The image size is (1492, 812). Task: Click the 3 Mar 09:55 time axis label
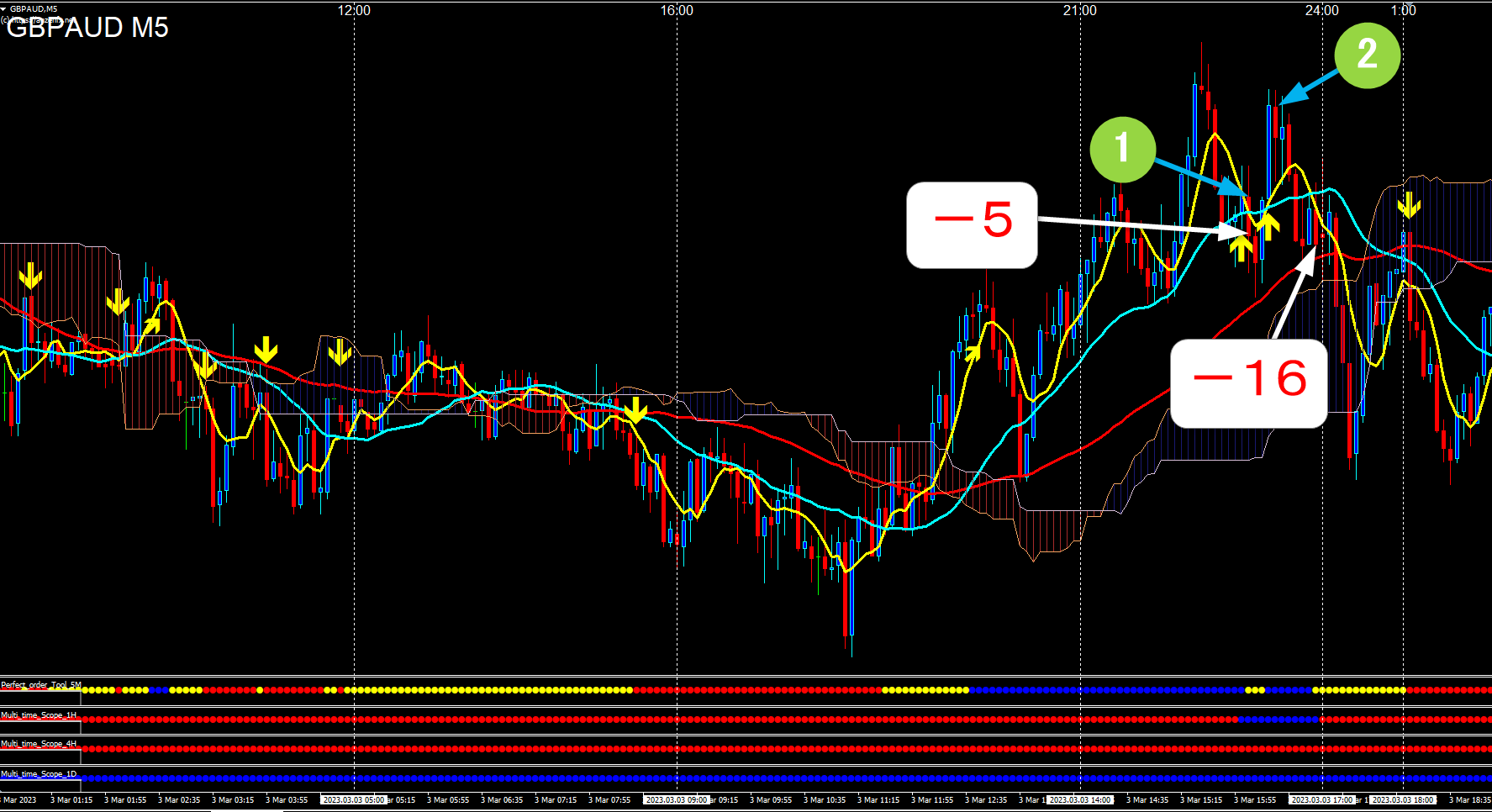[771, 800]
